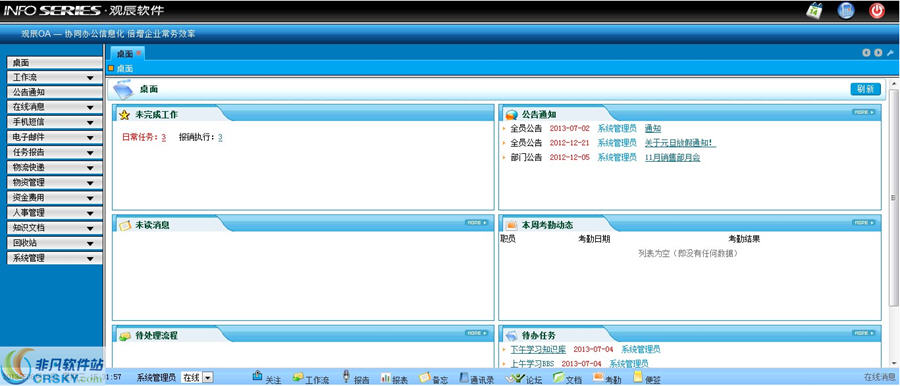This screenshot has height=386, width=900.
Task: Close the 桌面 tab
Action: [x=138, y=53]
